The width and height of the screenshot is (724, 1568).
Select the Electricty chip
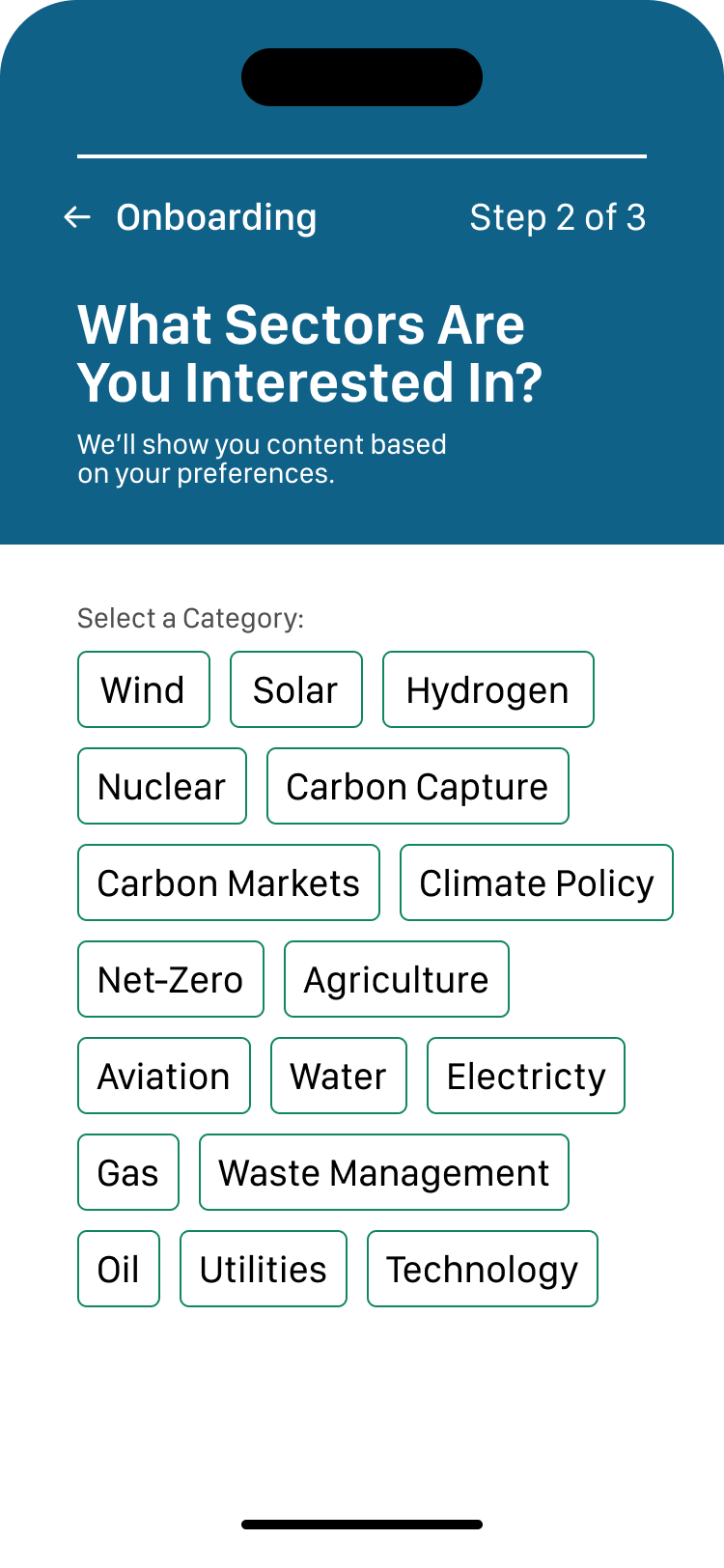tap(526, 1076)
